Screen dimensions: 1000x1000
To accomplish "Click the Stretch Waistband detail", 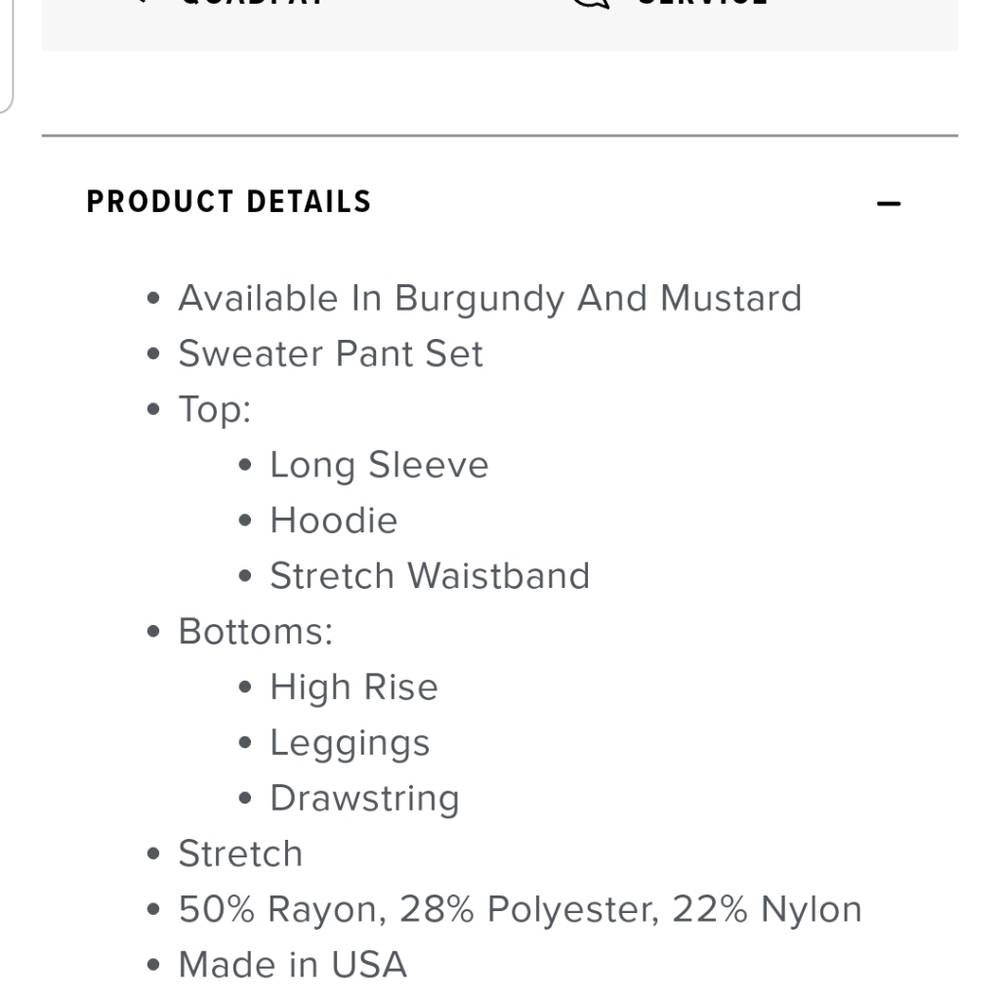I will coord(429,576).
